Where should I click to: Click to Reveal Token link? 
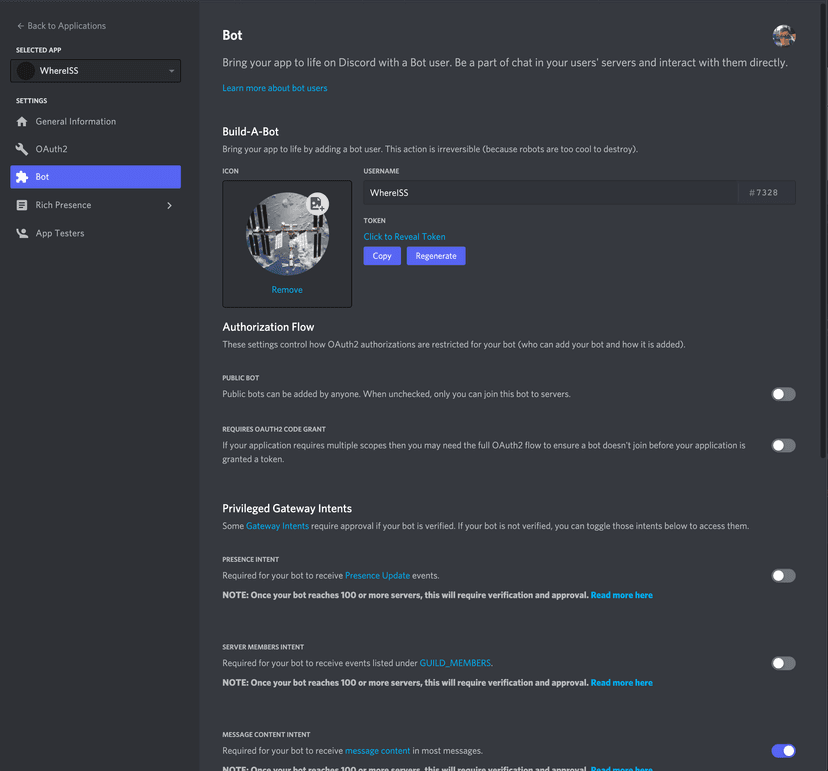click(404, 237)
